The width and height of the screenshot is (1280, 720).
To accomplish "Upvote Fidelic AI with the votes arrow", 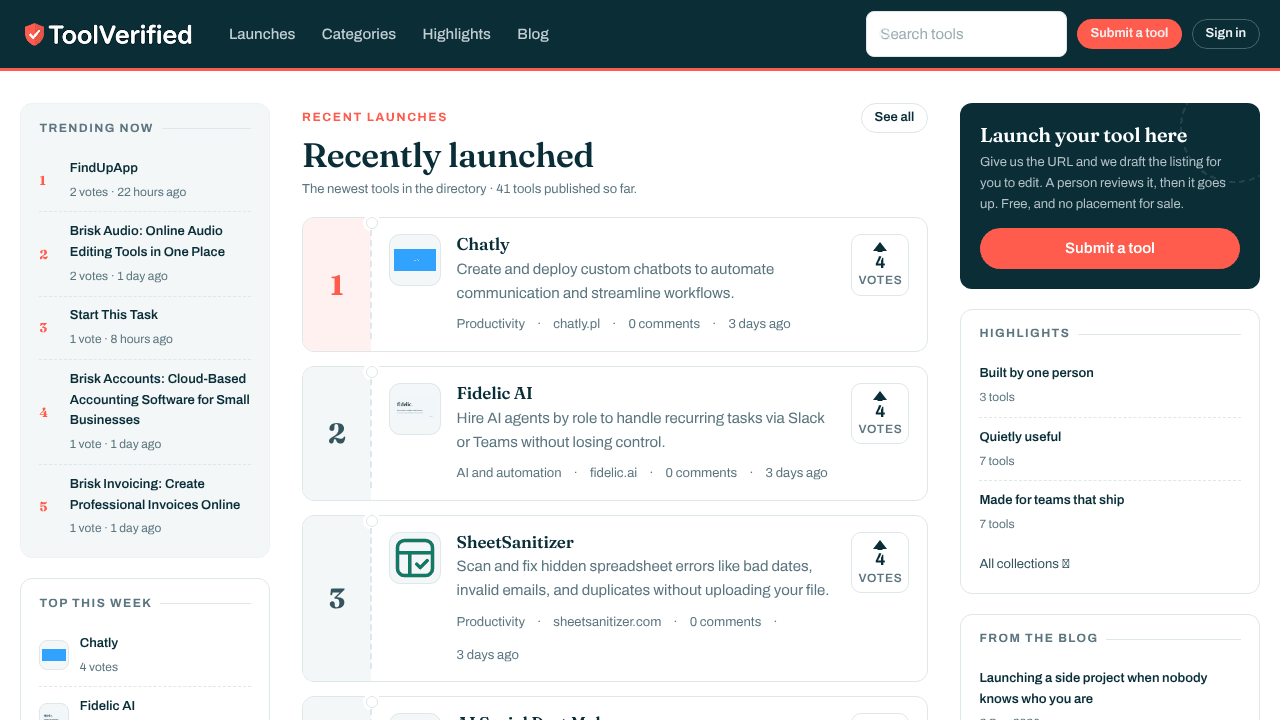I will [880, 414].
